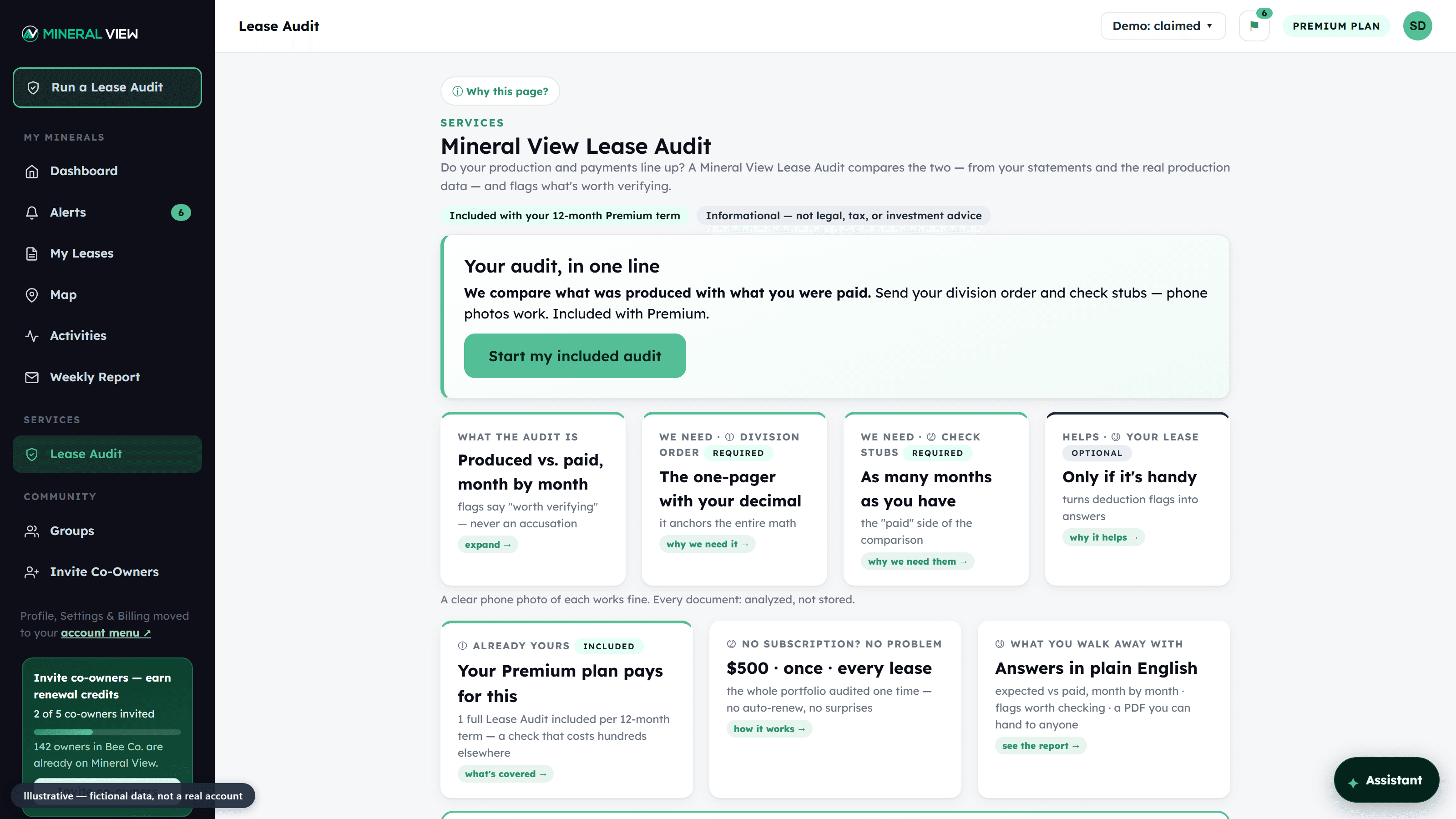Image resolution: width=1456 pixels, height=819 pixels.
Task: Open the SD user avatar menu
Action: pos(1418,26)
